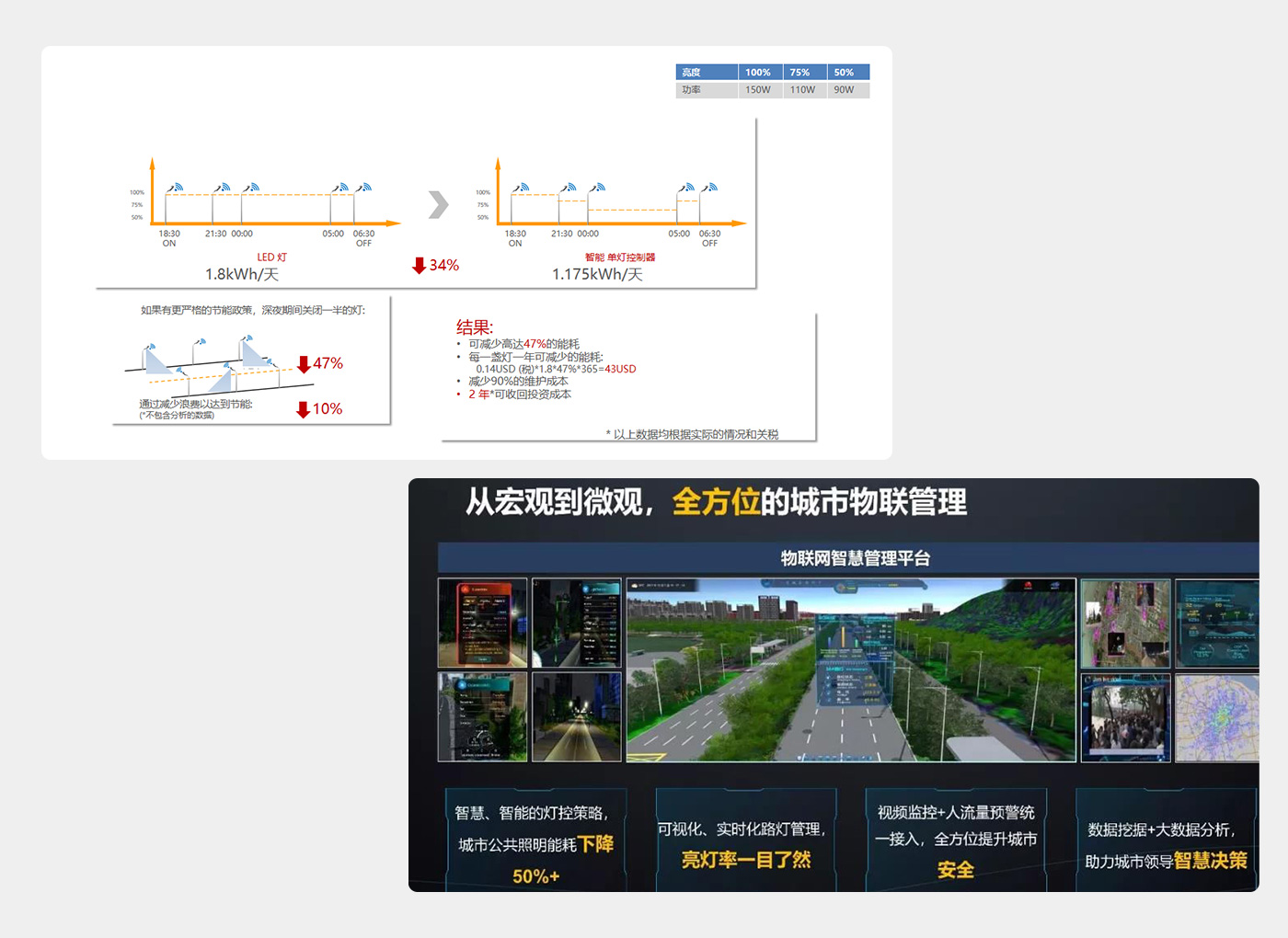Click the street lamp icon above 00:00 in the 智能 单灯控制器 chart
The image size is (1288, 938).
(x=597, y=188)
